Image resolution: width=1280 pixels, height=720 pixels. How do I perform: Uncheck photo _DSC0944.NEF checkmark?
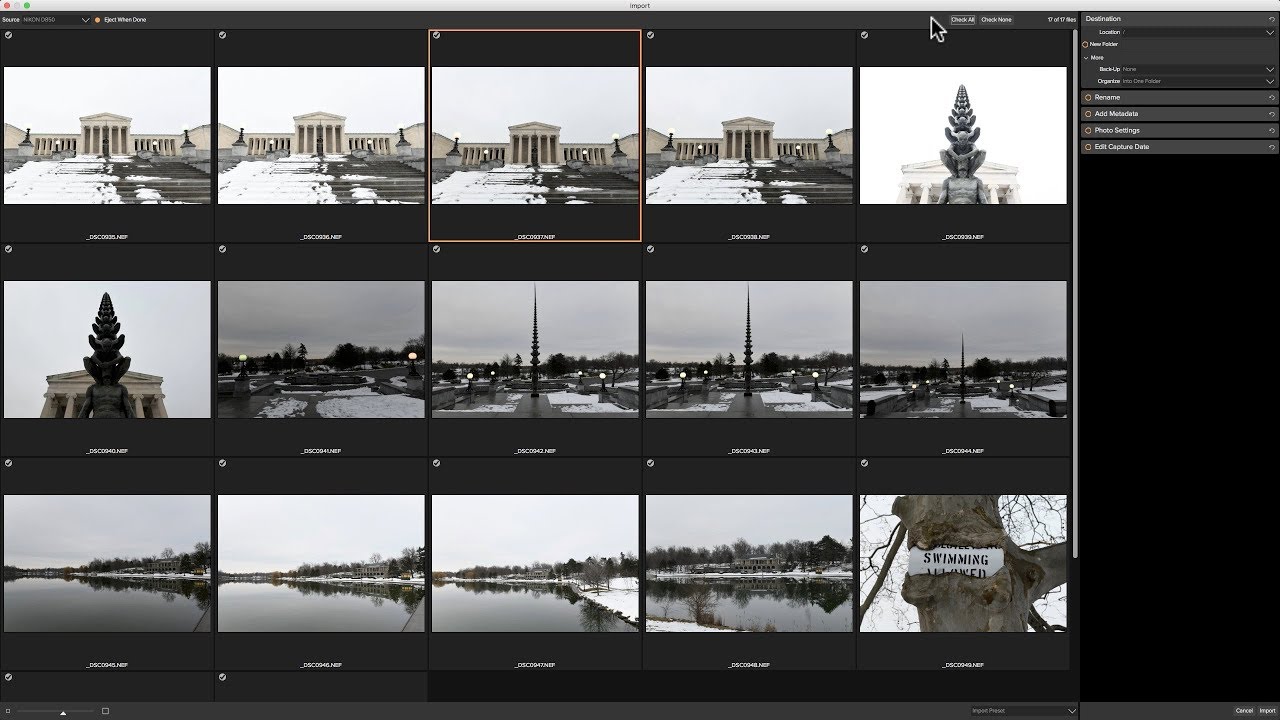point(864,249)
